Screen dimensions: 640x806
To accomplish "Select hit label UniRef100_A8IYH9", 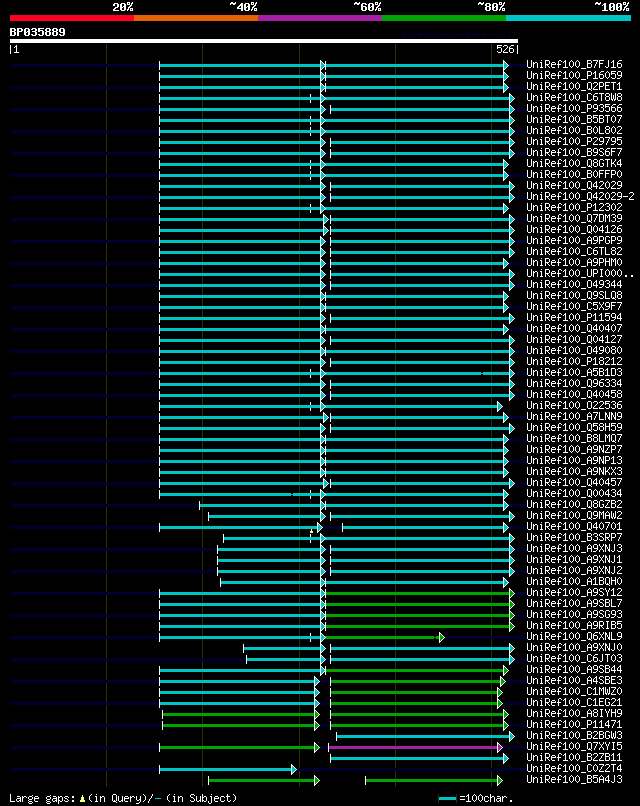I will [x=574, y=713].
